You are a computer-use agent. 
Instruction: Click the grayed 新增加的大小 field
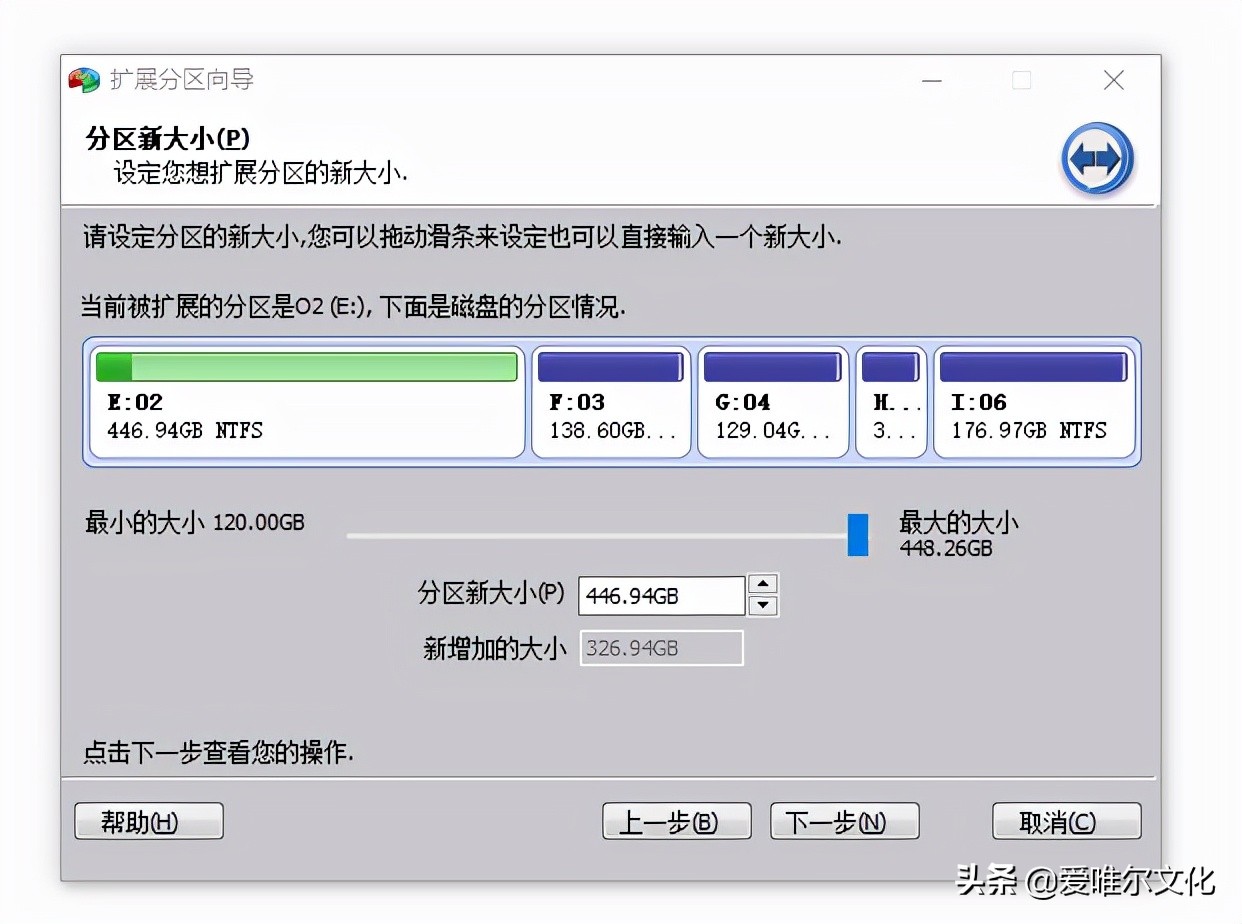pyautogui.click(x=660, y=648)
